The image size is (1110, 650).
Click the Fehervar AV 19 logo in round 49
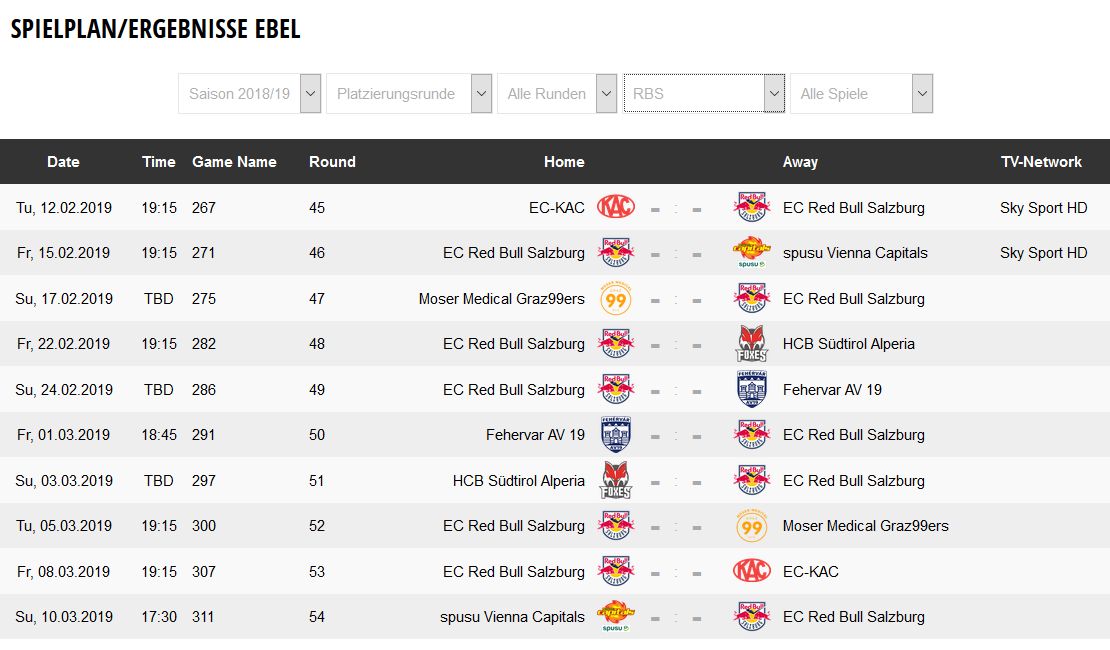click(x=752, y=389)
